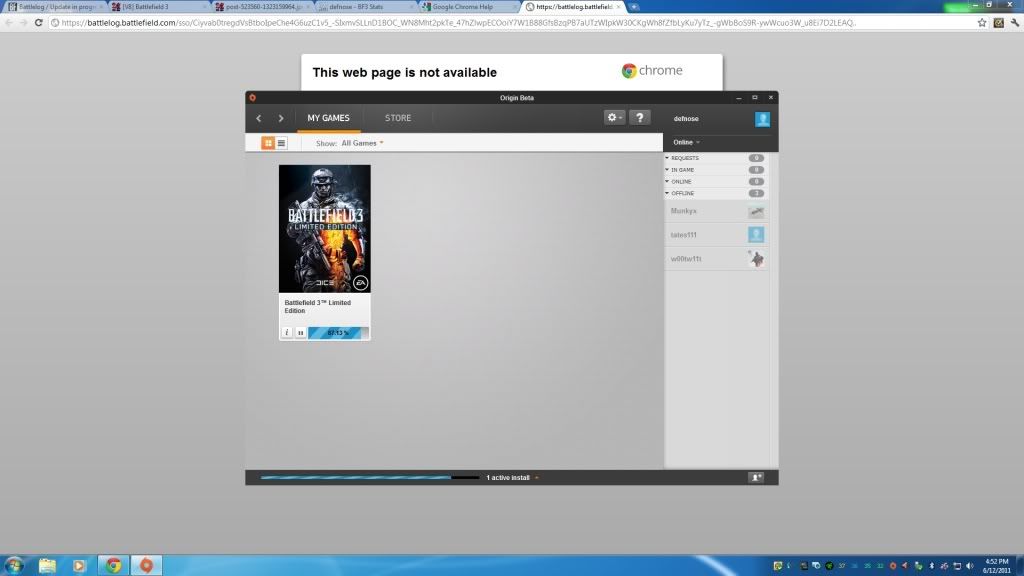Click the Battlefield 3 Limited Edition cover art
The image size is (1024, 576).
324,229
